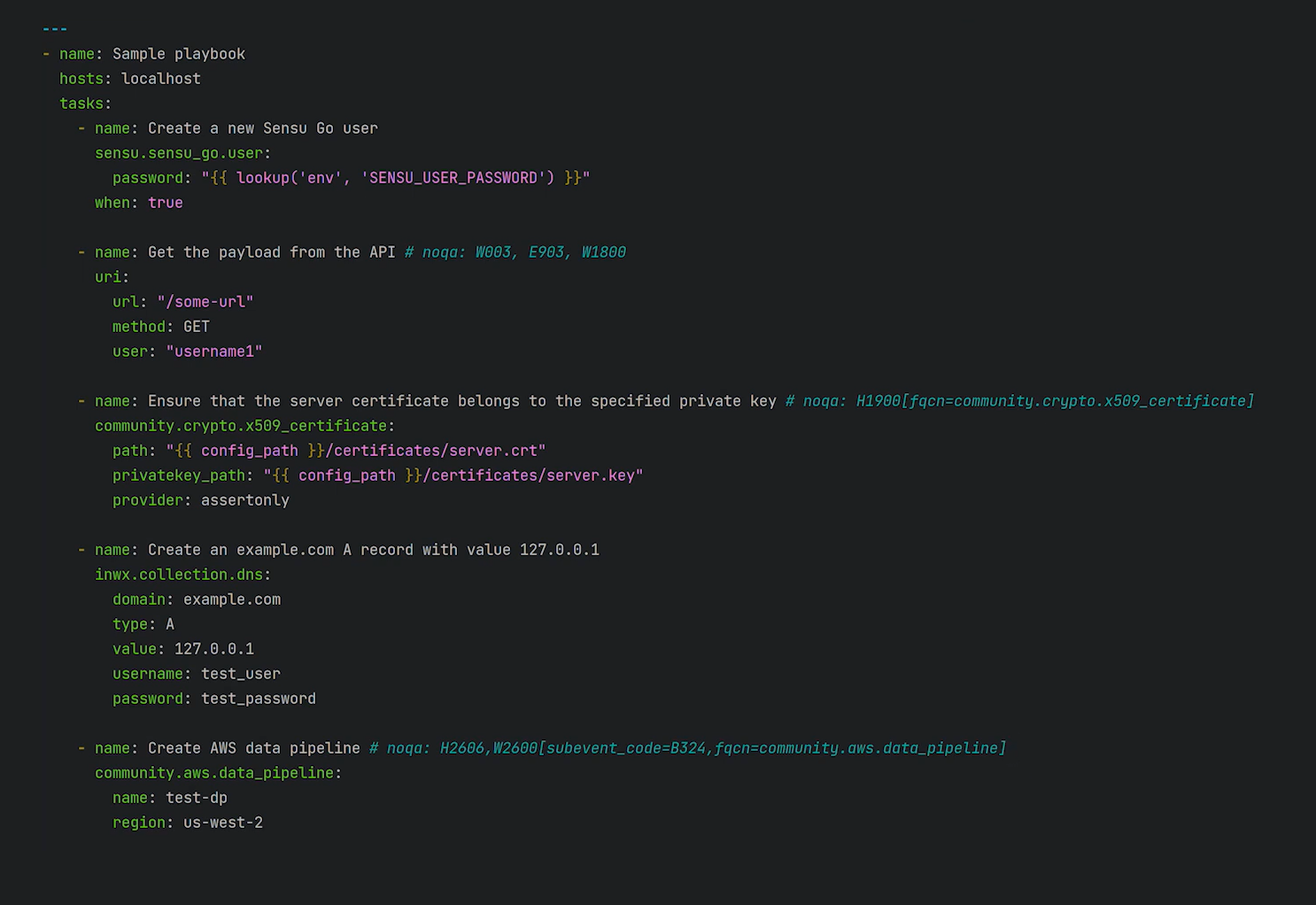Click the "/some-url" string value

[205, 302]
